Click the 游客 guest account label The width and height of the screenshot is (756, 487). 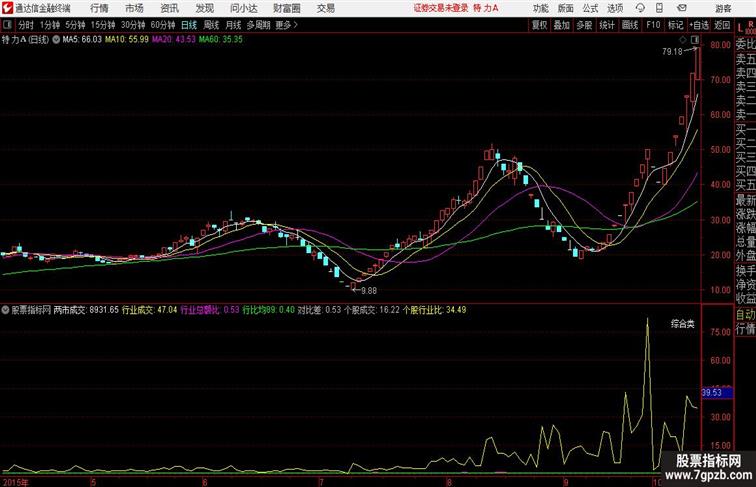pyautogui.click(x=723, y=8)
